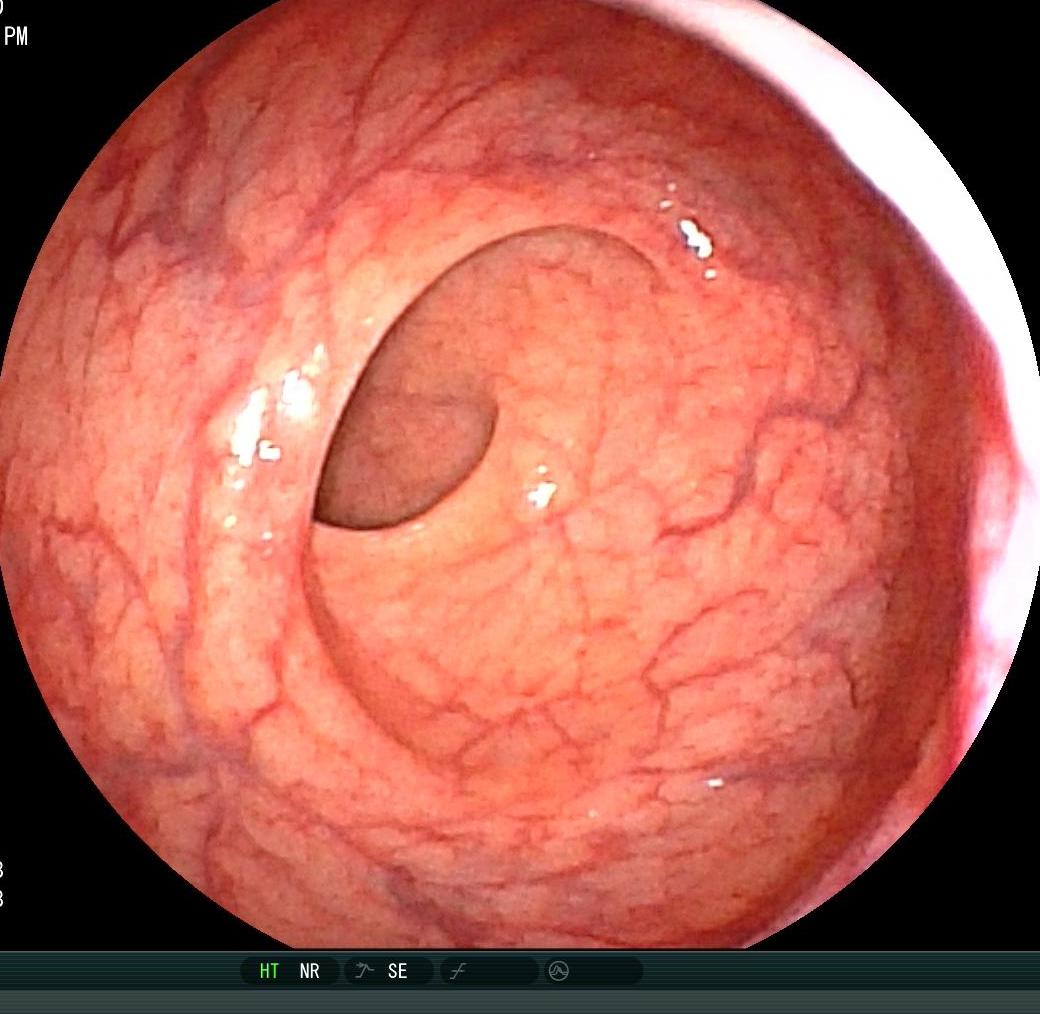Toggle the HT indicator in the status bar
This screenshot has width=1040, height=1014.
[x=269, y=971]
